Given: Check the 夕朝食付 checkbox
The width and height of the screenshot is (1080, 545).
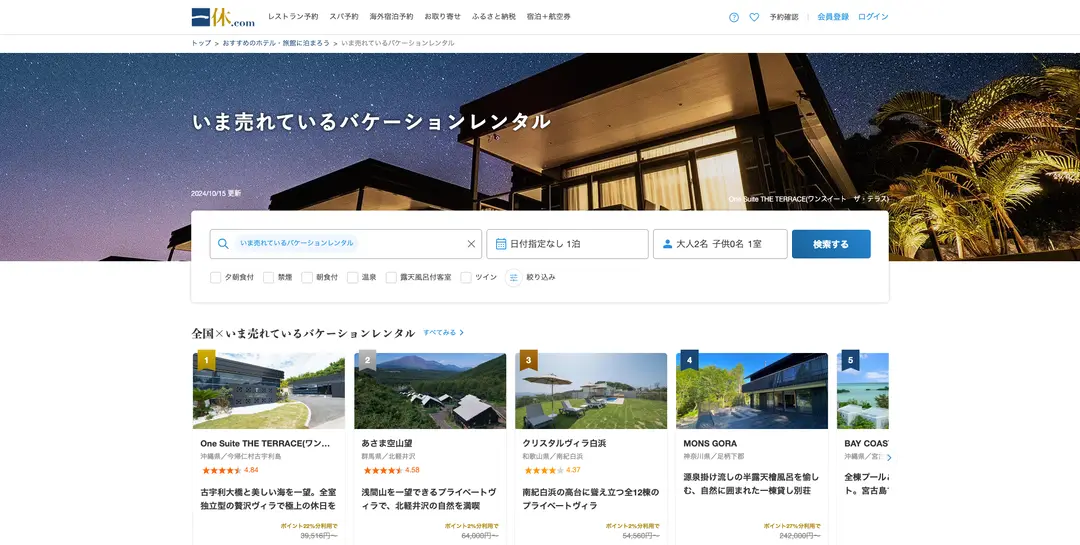Looking at the screenshot, I should pos(216,278).
